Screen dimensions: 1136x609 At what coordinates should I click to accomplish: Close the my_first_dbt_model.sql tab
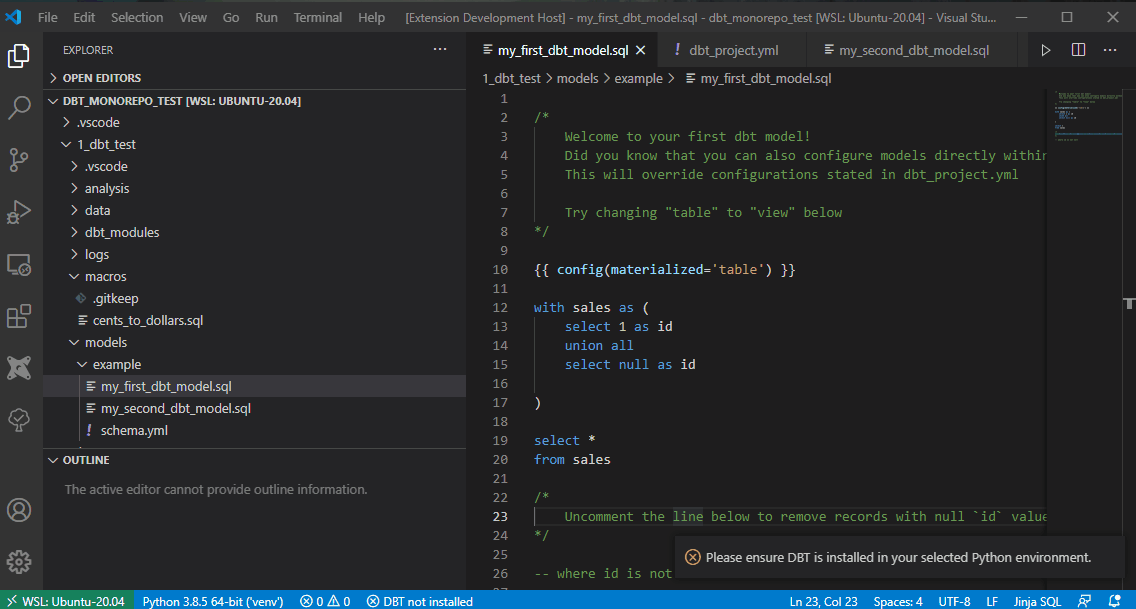(x=640, y=50)
